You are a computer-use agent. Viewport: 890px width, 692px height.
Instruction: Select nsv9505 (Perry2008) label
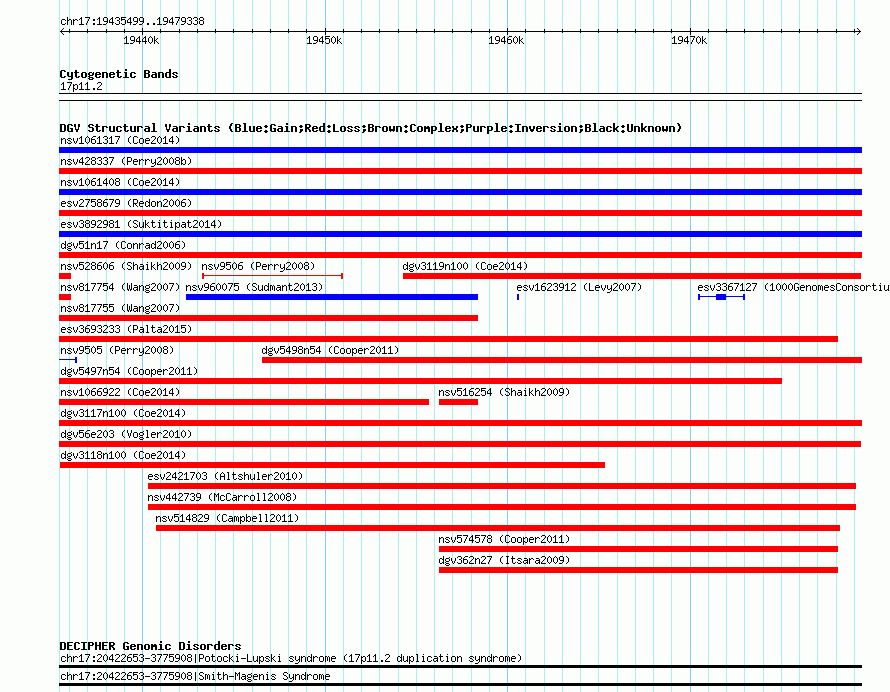(x=117, y=350)
